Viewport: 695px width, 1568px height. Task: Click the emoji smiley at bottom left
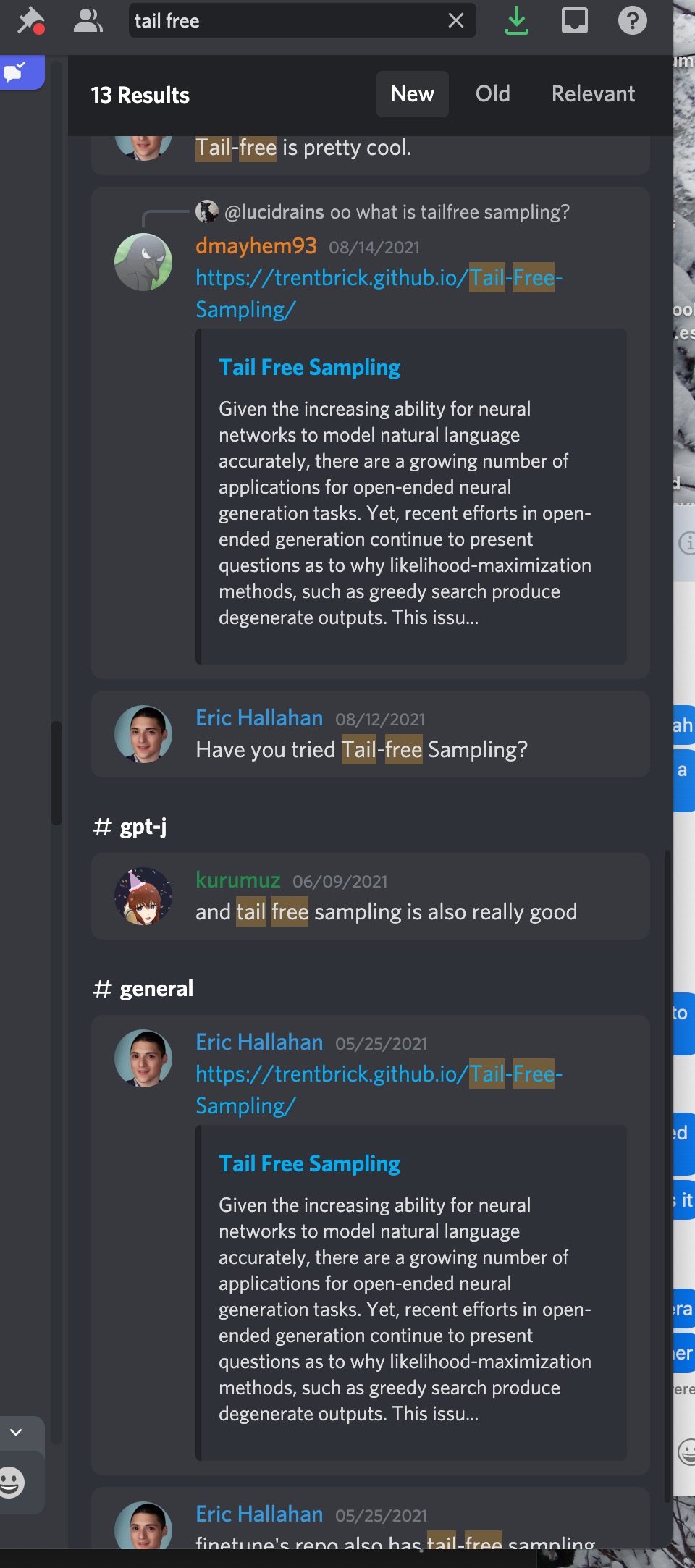pyautogui.click(x=12, y=1482)
